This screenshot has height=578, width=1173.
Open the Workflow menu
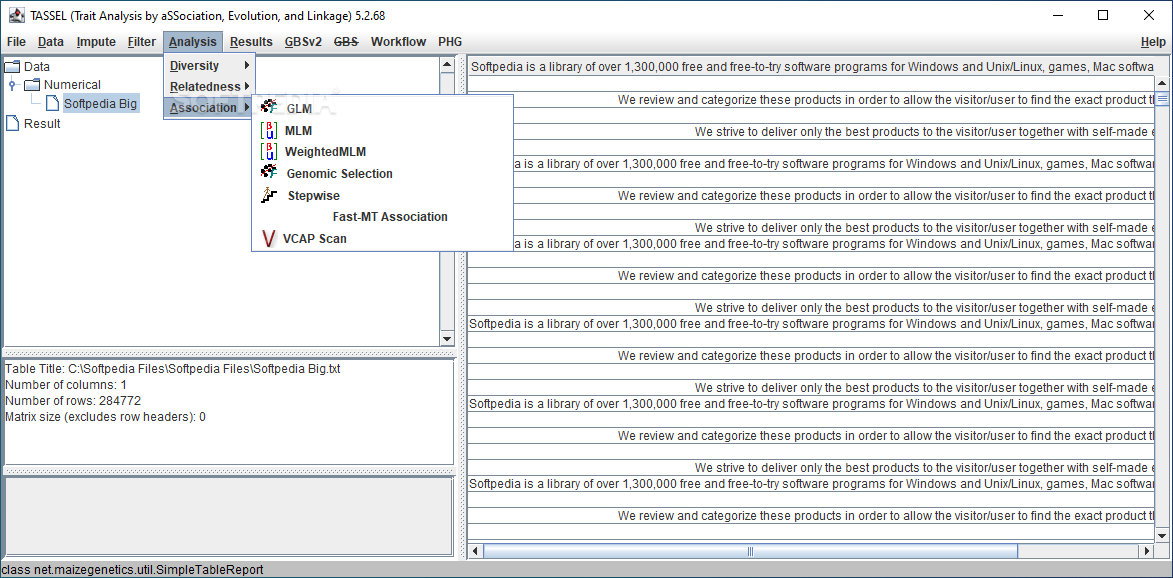click(398, 42)
